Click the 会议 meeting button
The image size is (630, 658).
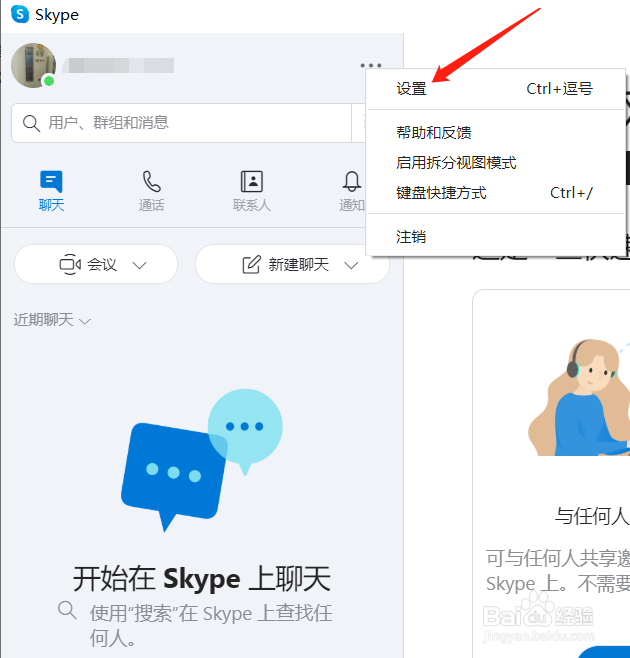96,264
